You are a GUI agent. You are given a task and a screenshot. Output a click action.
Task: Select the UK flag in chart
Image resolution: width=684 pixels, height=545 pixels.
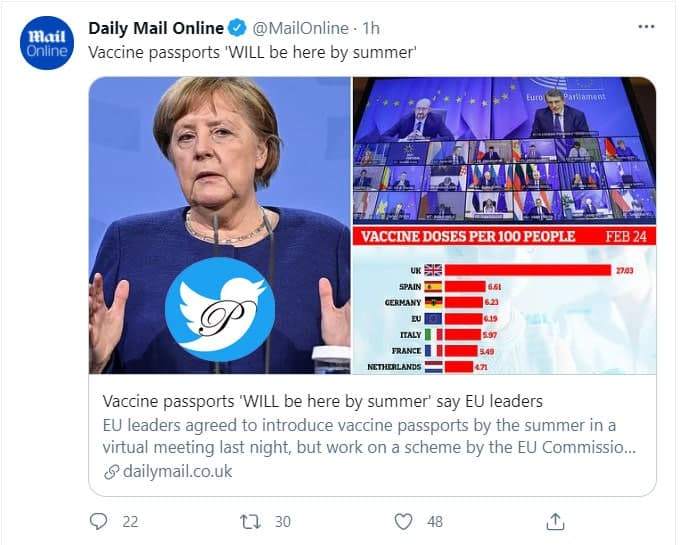(x=433, y=270)
